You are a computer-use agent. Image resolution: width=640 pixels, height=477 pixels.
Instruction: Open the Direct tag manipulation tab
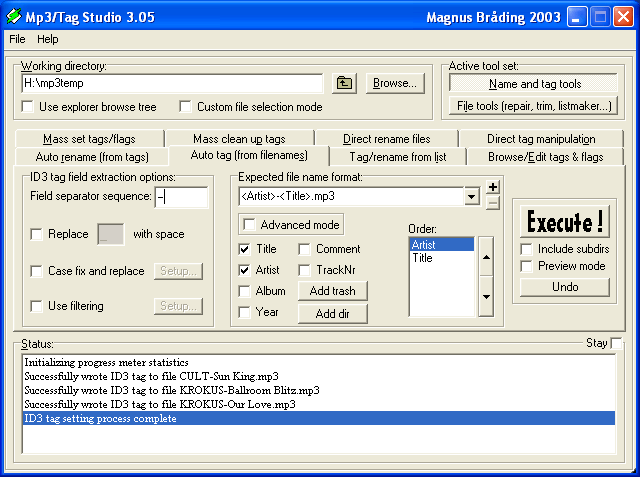(x=541, y=139)
